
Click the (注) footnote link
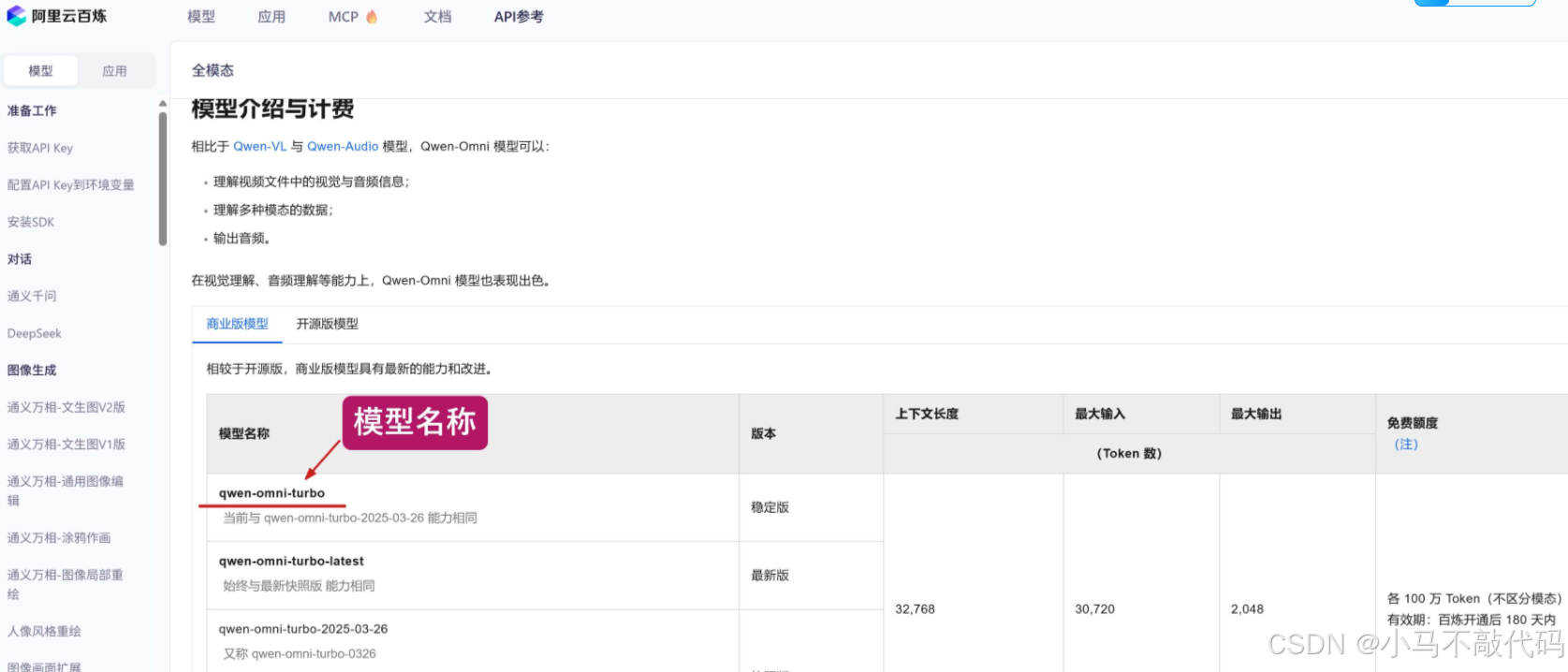pos(1406,445)
